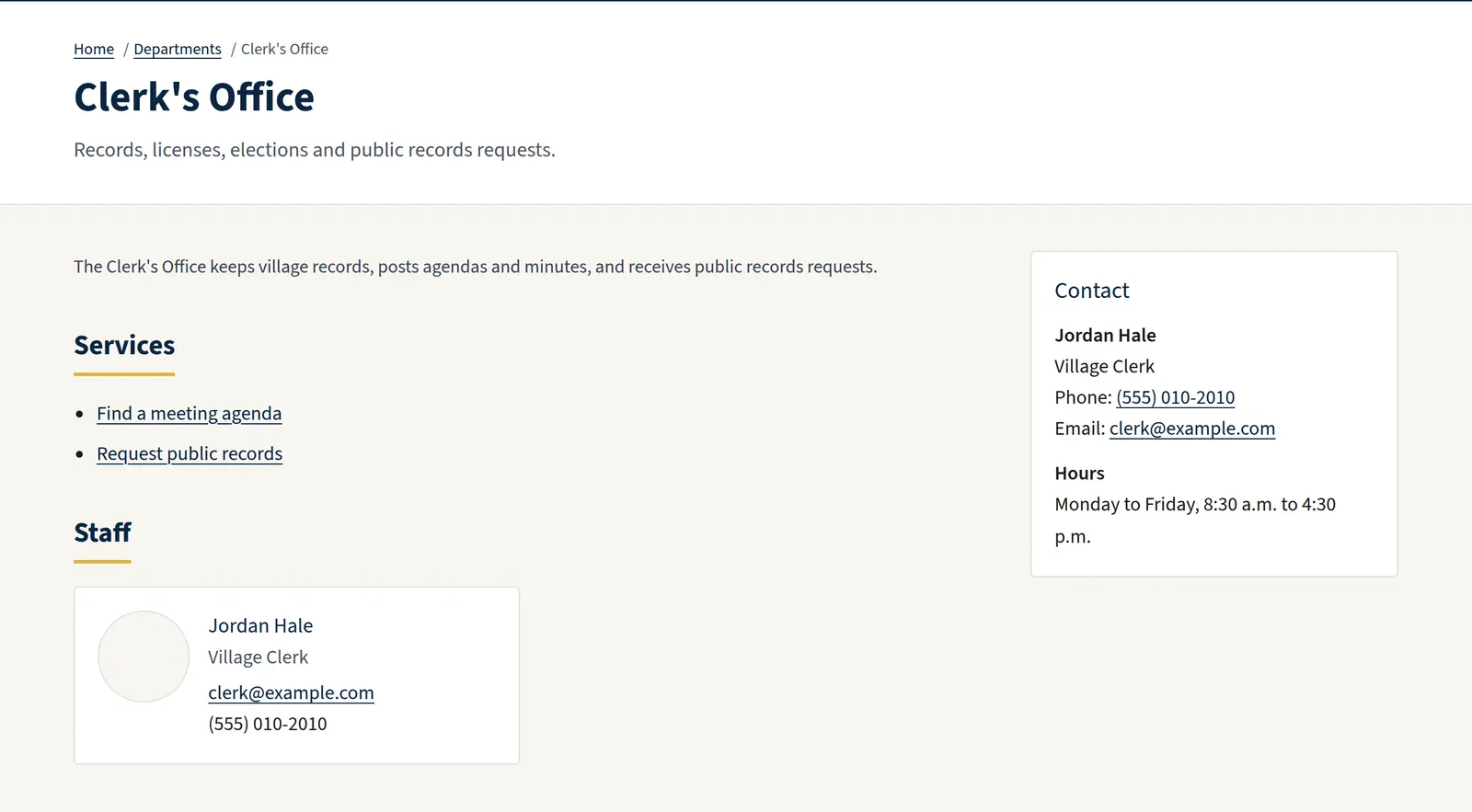Click the Clerk's Office breadcrumb text
Image resolution: width=1472 pixels, height=812 pixels.
(284, 50)
